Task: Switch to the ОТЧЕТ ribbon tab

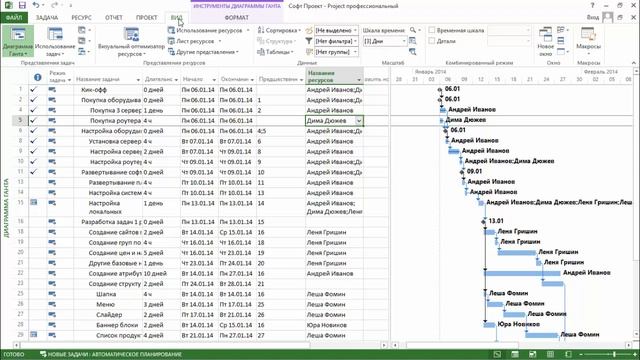Action: click(114, 18)
